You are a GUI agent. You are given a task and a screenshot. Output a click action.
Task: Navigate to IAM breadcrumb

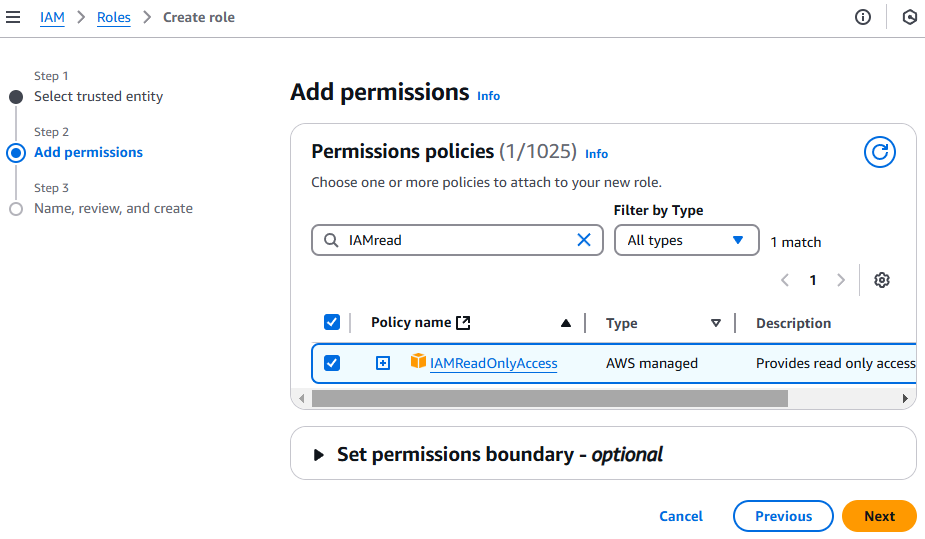click(x=52, y=17)
